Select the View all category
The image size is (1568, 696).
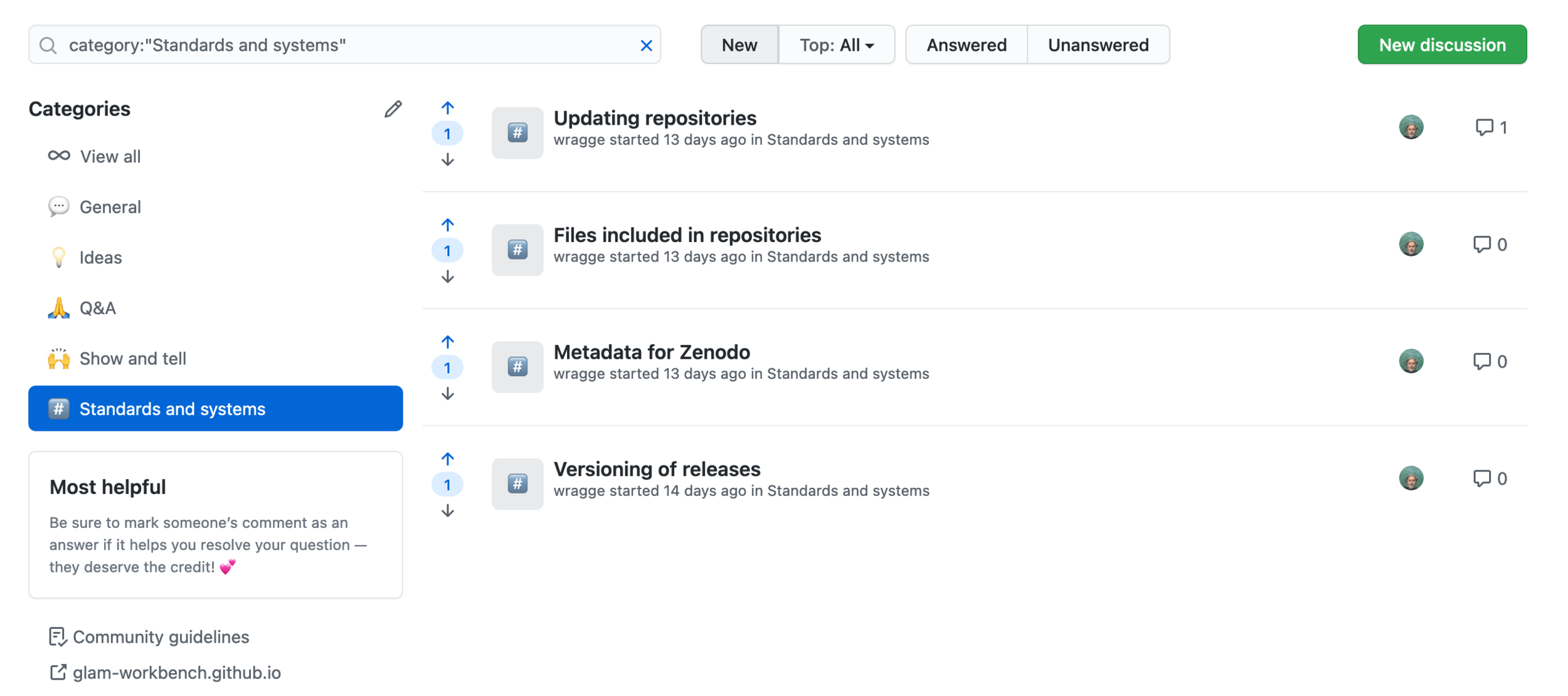pyautogui.click(x=110, y=156)
